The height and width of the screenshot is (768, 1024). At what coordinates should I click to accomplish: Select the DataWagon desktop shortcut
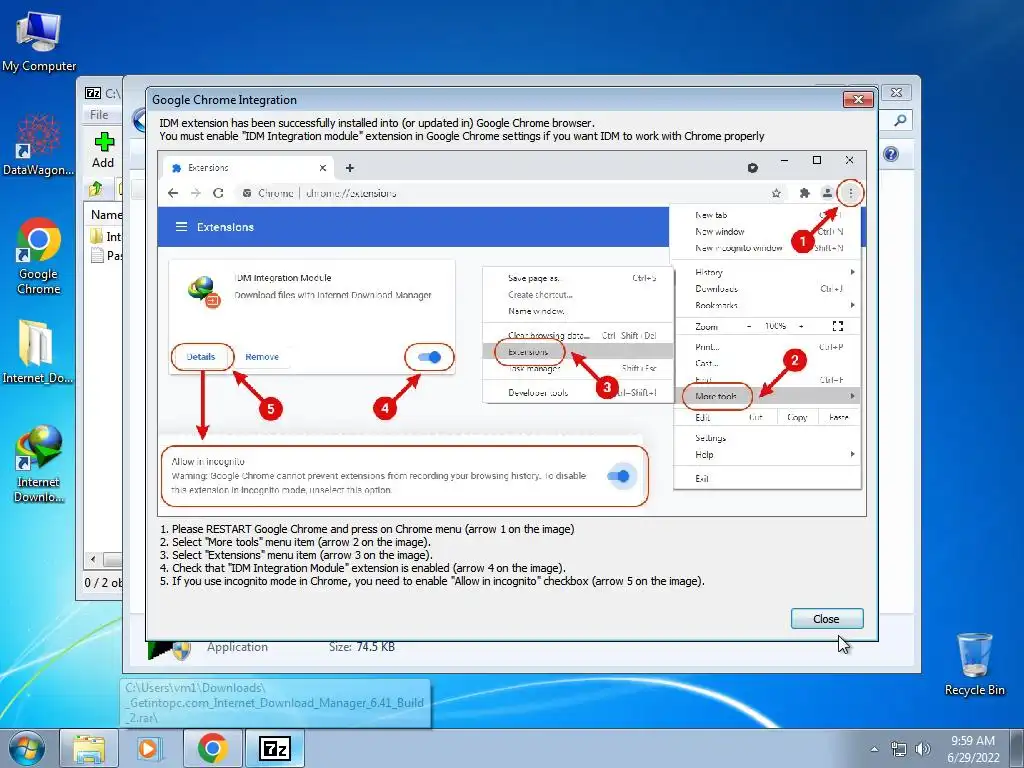pos(38,145)
